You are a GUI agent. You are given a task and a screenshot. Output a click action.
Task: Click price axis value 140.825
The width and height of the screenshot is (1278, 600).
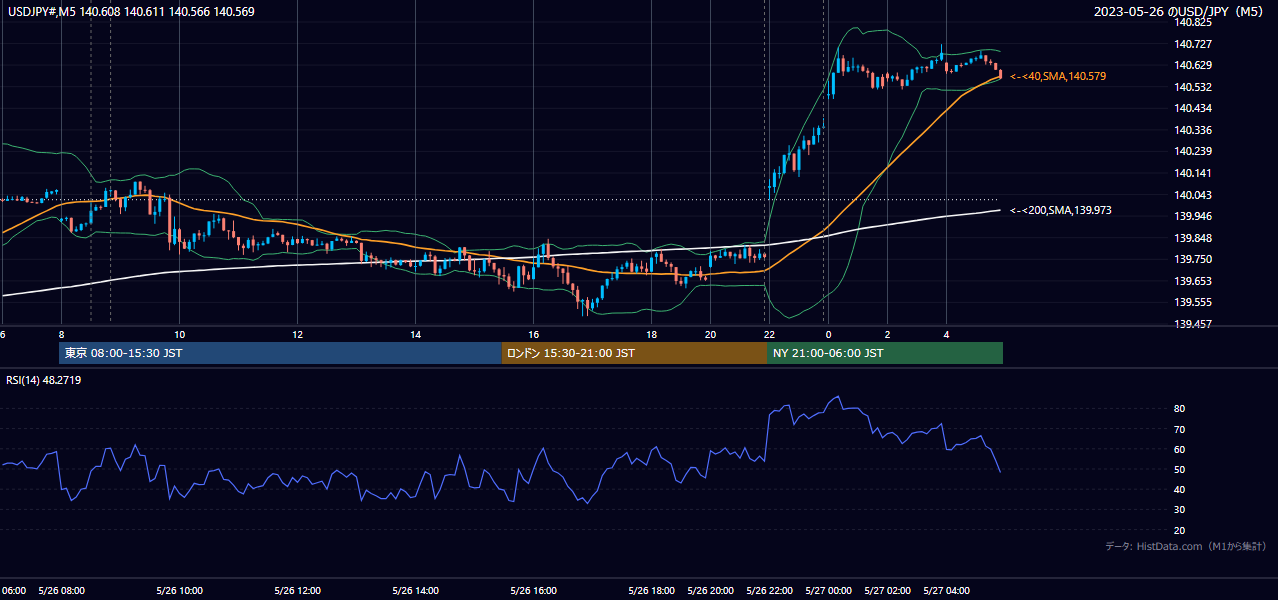click(x=1192, y=22)
